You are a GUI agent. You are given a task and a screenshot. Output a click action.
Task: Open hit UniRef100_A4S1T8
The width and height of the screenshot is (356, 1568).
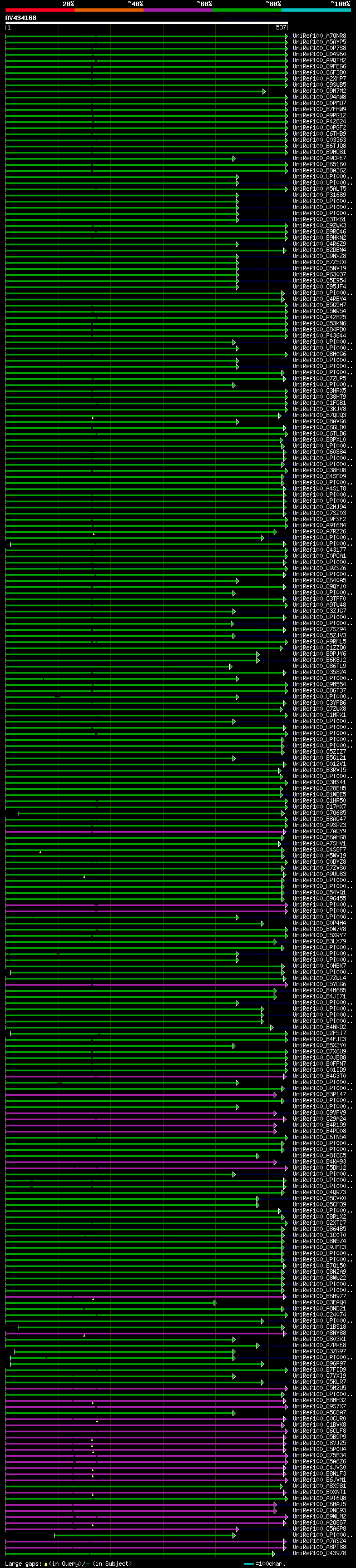(x=319, y=489)
